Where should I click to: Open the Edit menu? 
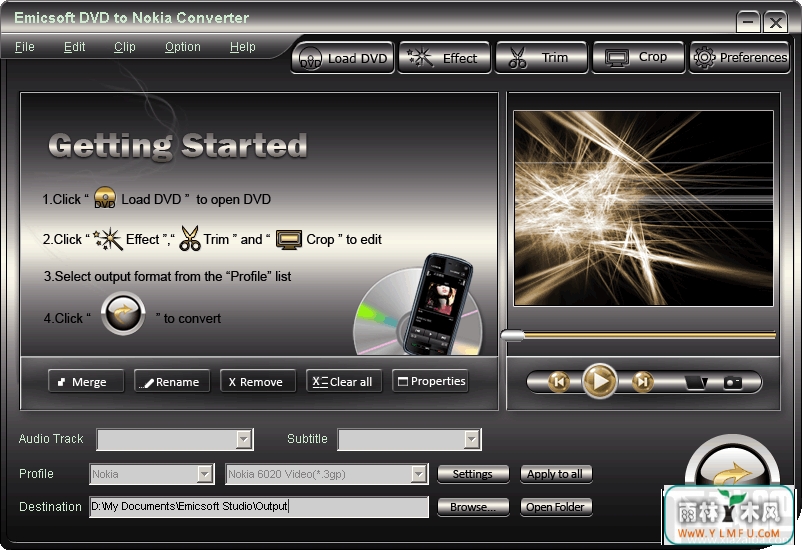click(74, 47)
